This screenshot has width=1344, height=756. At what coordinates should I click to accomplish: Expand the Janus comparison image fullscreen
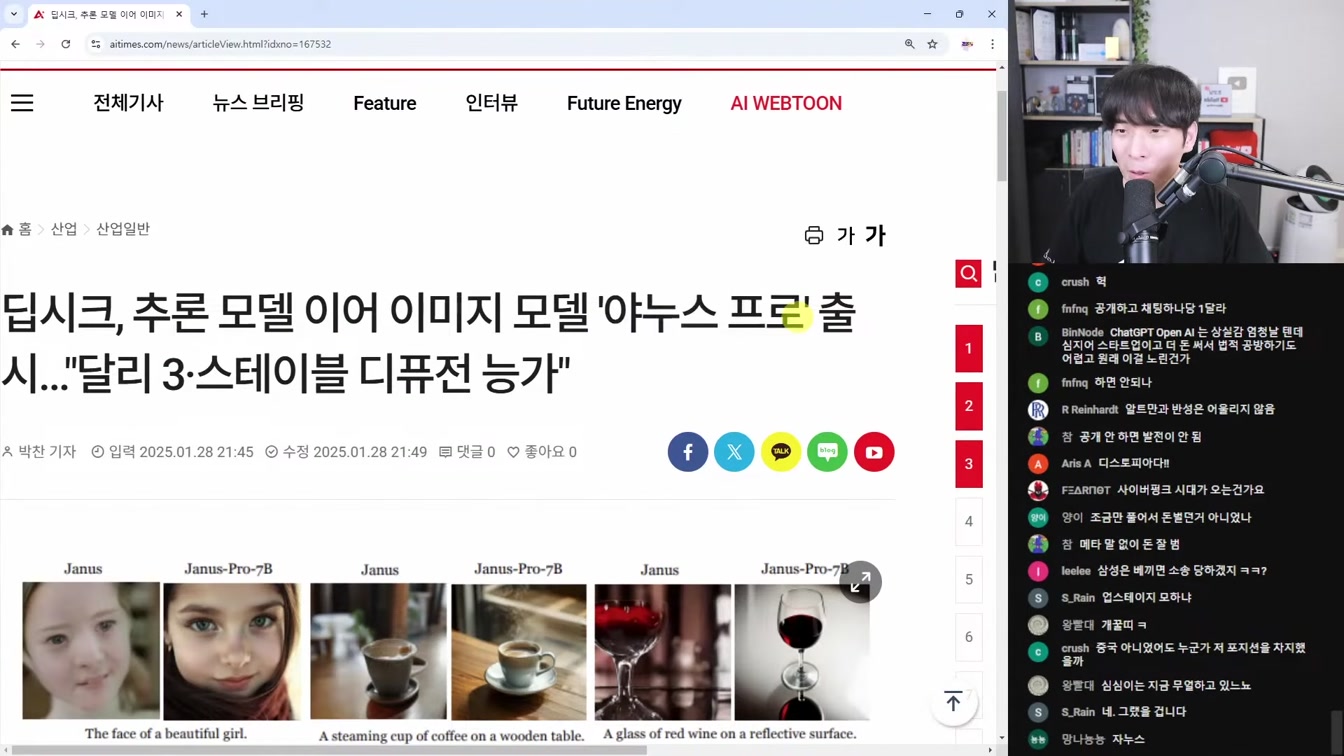tap(860, 582)
